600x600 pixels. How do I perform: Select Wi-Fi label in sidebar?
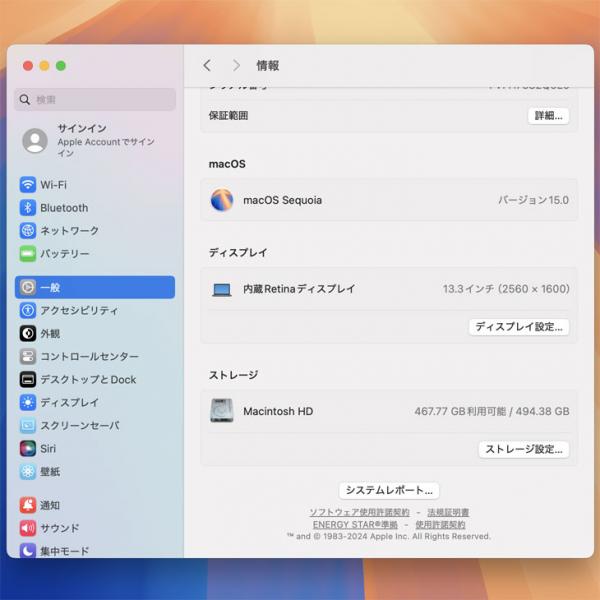[54, 185]
